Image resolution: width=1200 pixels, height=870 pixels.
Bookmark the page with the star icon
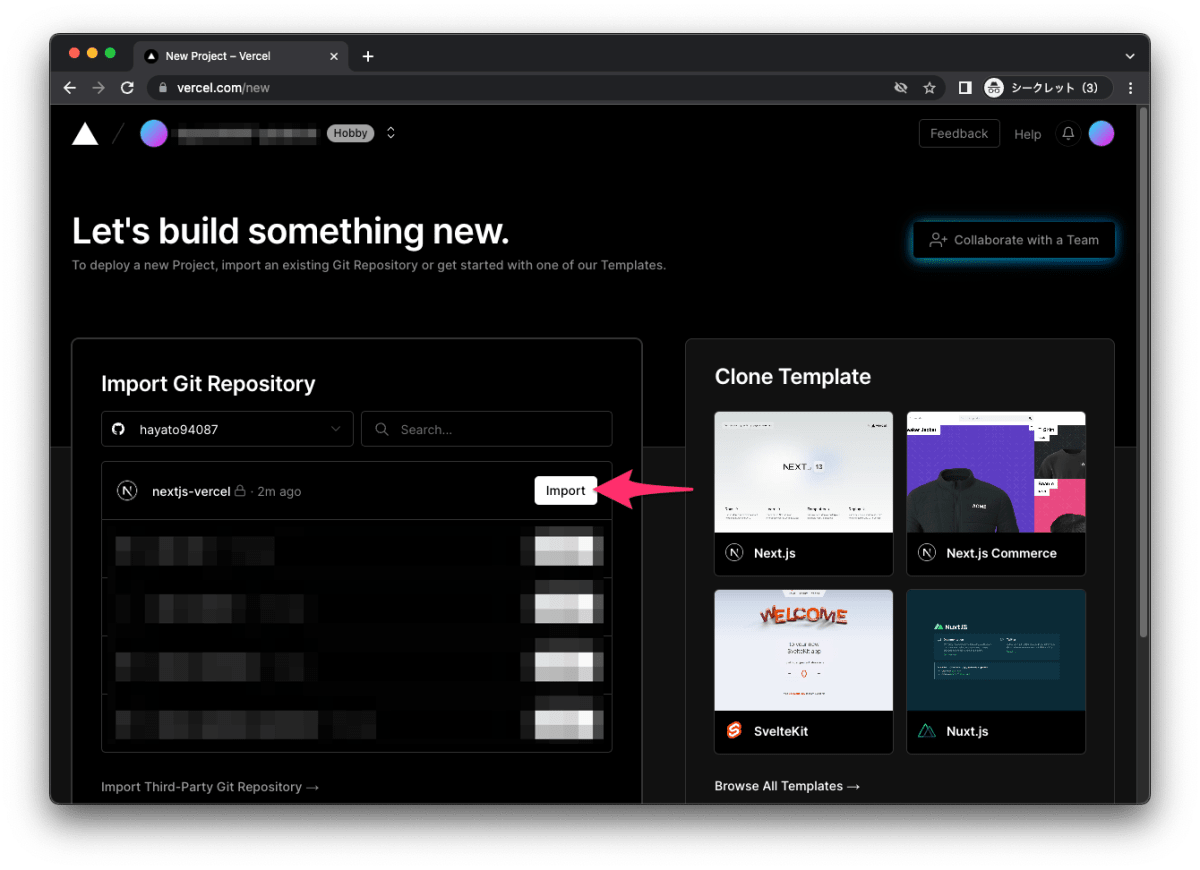[x=929, y=88]
